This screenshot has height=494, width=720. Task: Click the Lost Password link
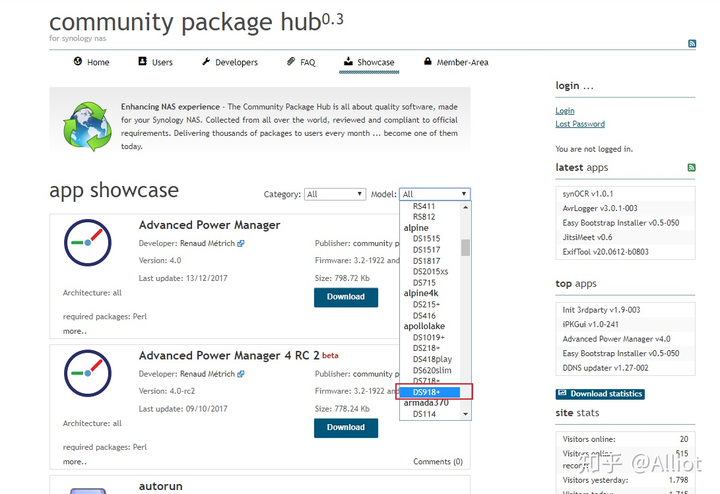click(580, 124)
